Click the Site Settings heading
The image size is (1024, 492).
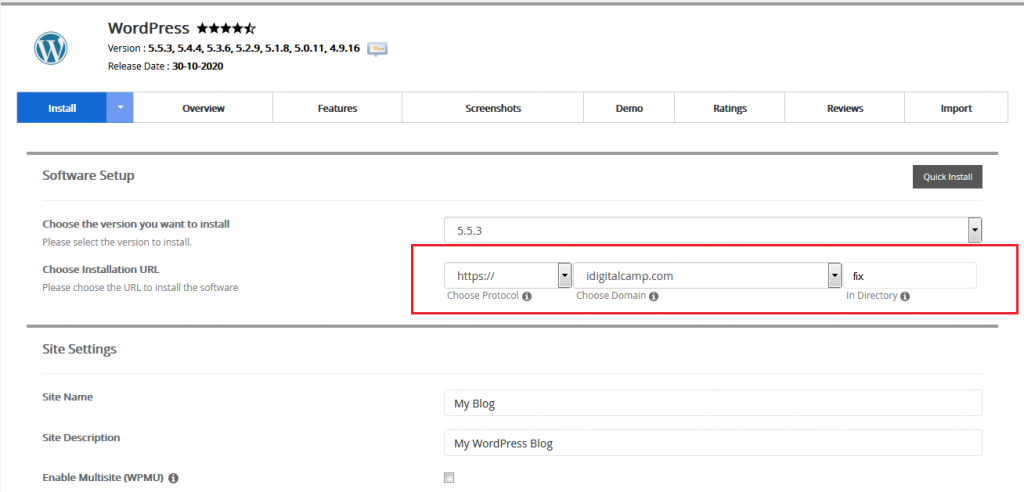pos(80,349)
